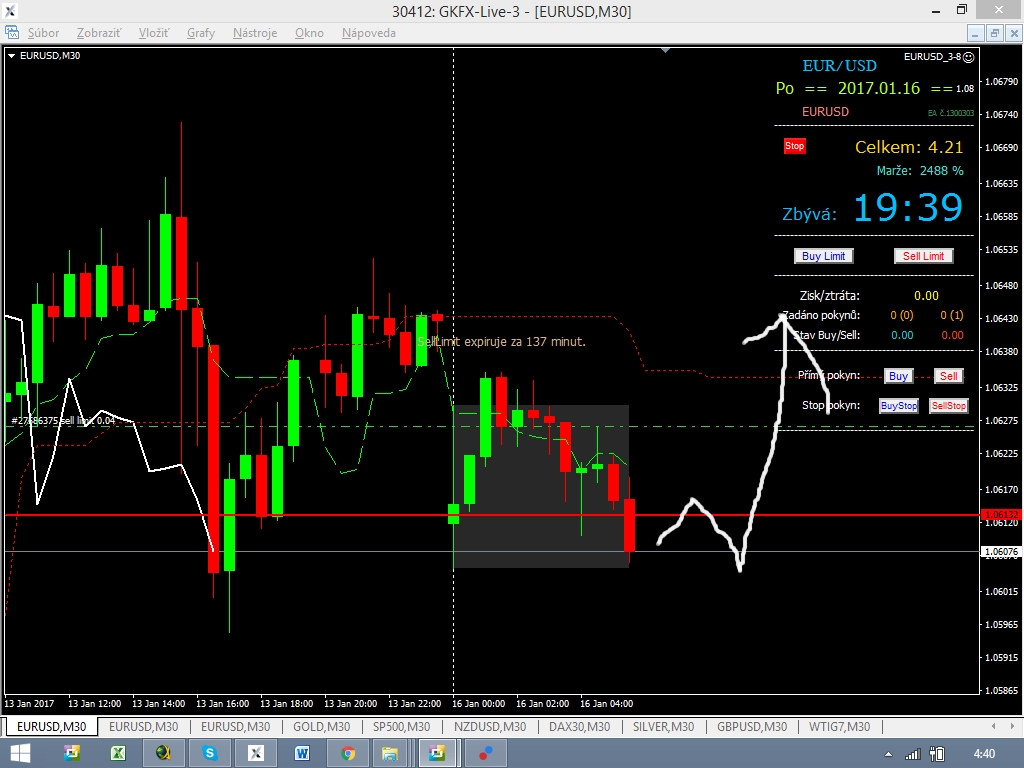Image resolution: width=1024 pixels, height=768 pixels.
Task: Click the 1.06790 price scale label
Action: coord(1001,82)
